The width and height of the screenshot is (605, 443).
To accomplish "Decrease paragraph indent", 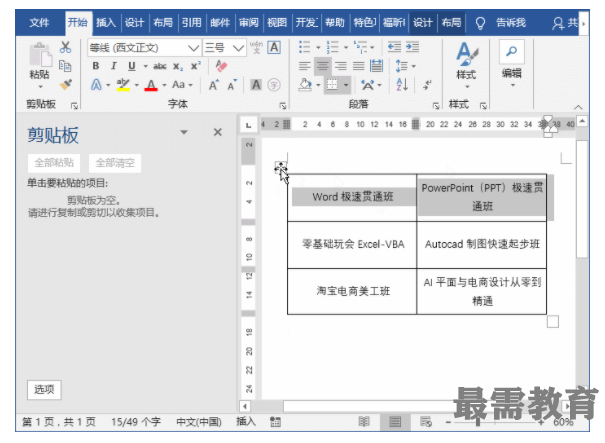I will pyautogui.click(x=394, y=47).
